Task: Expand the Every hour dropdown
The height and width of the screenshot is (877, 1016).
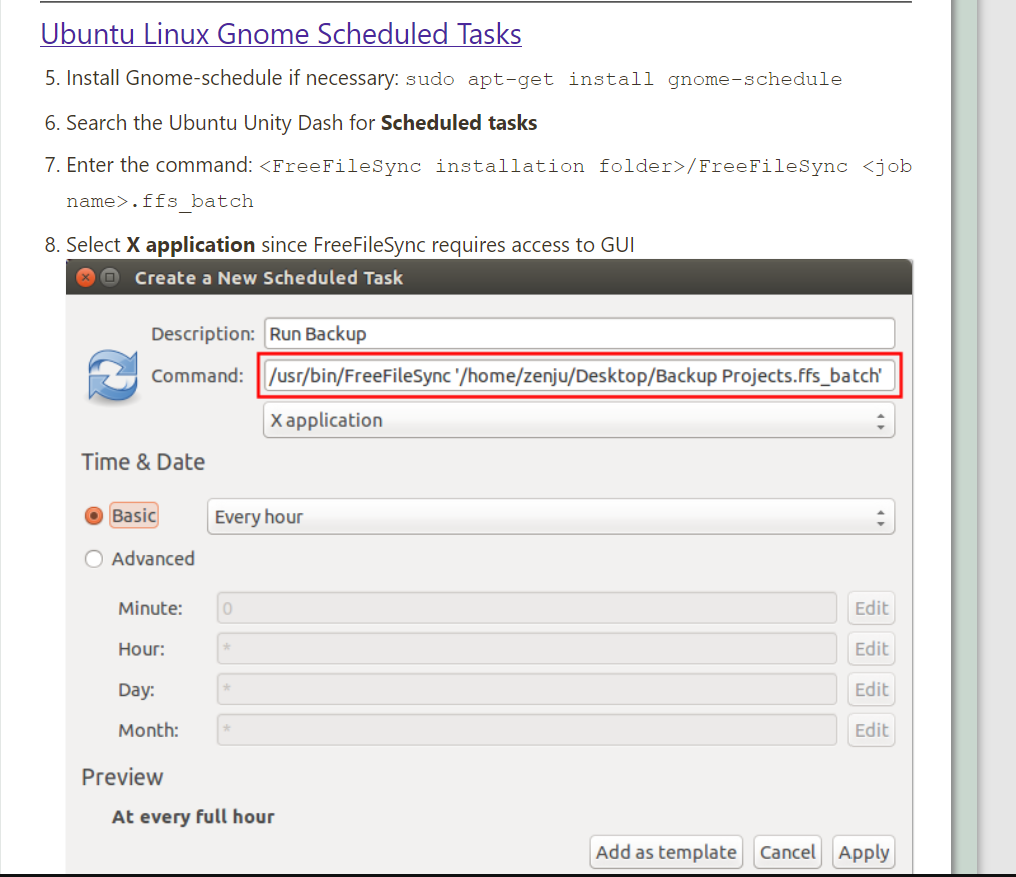Action: [551, 517]
